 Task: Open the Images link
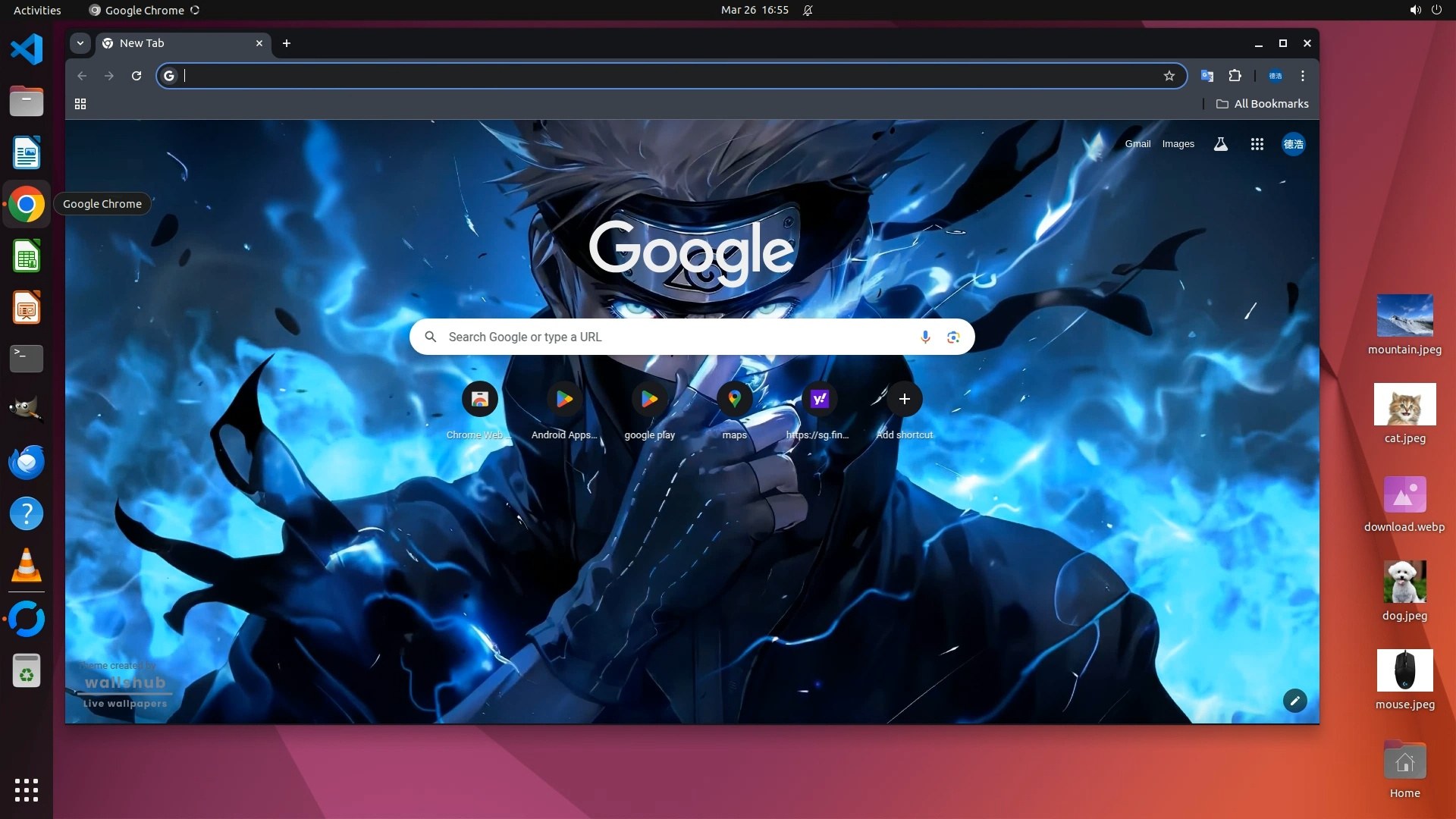(1178, 144)
